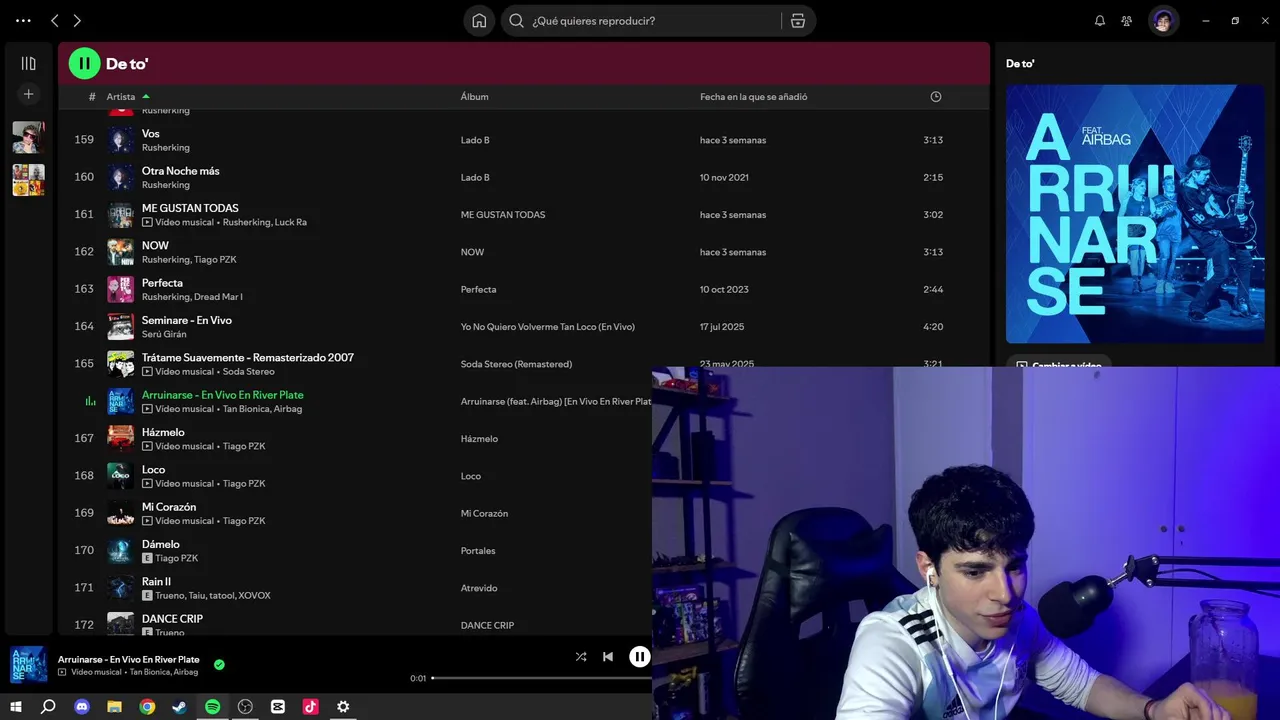The height and width of the screenshot is (720, 1280).
Task: Pause with the green playlist header button
Action: click(85, 63)
